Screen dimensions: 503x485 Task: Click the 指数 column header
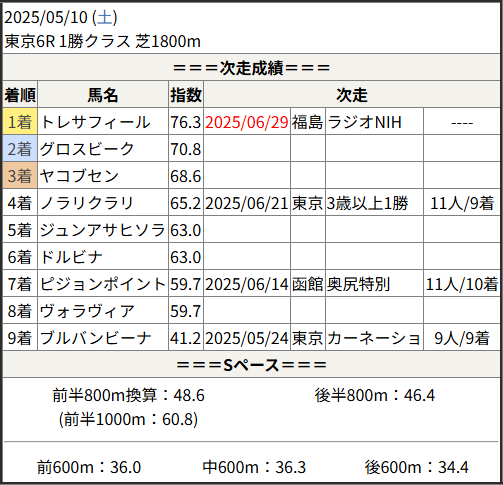point(186,95)
